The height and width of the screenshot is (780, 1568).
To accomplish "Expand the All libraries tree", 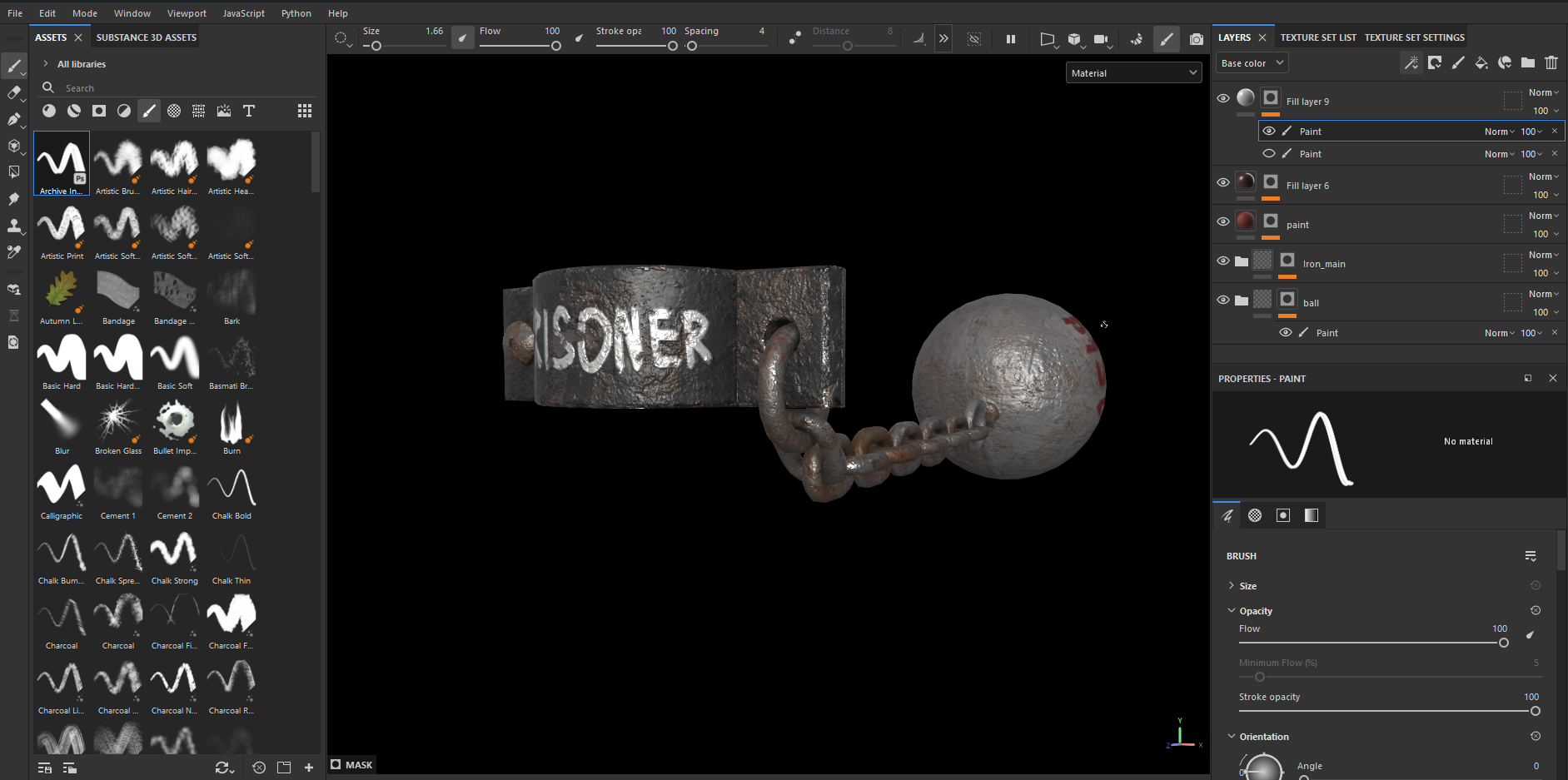I will (x=46, y=64).
